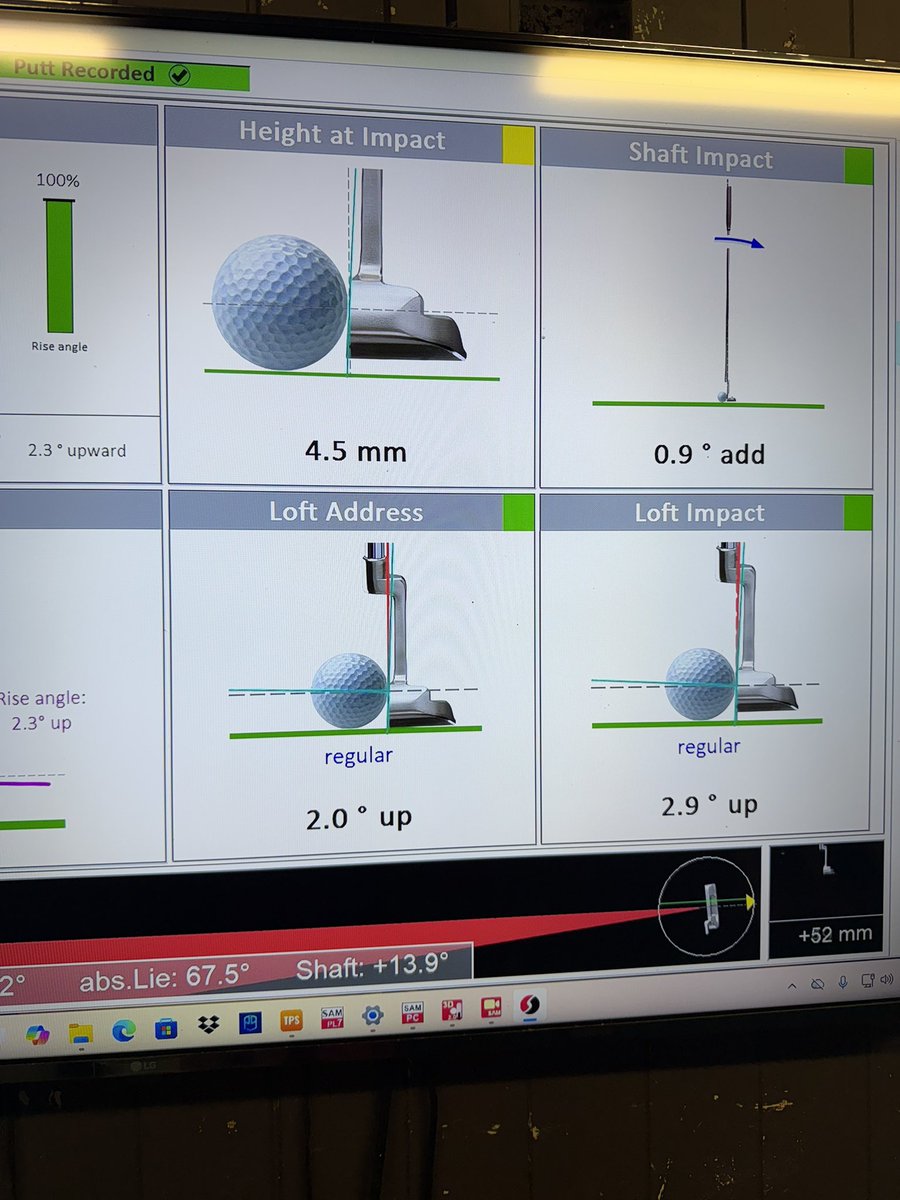Click the Shaft: +13.9° readout

point(372,966)
